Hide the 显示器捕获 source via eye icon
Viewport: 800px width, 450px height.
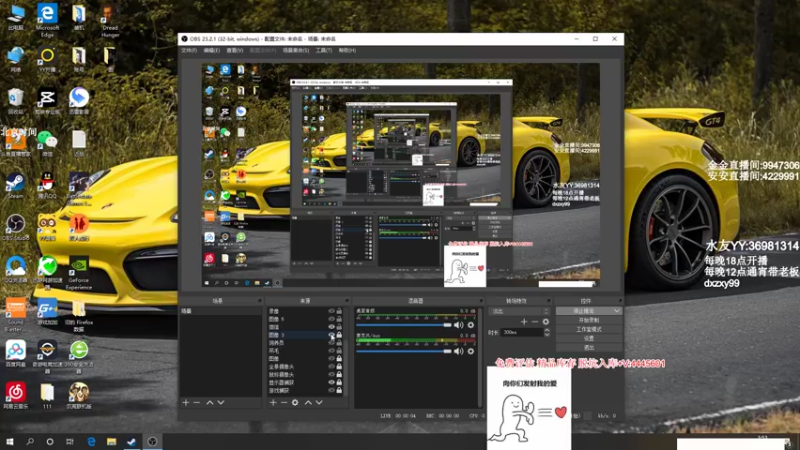332,383
